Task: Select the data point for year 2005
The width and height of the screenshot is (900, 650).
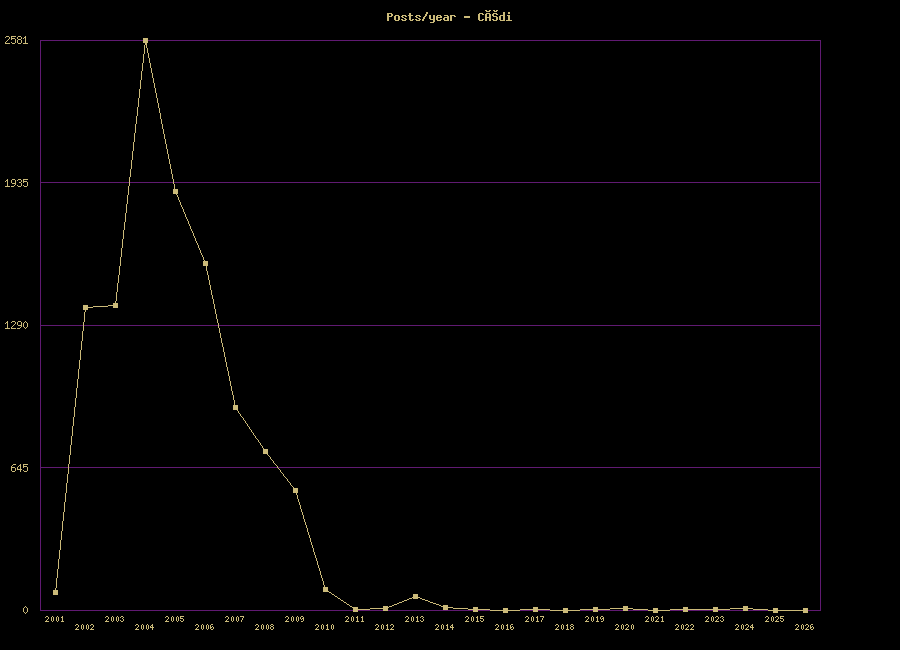Action: click(x=175, y=191)
